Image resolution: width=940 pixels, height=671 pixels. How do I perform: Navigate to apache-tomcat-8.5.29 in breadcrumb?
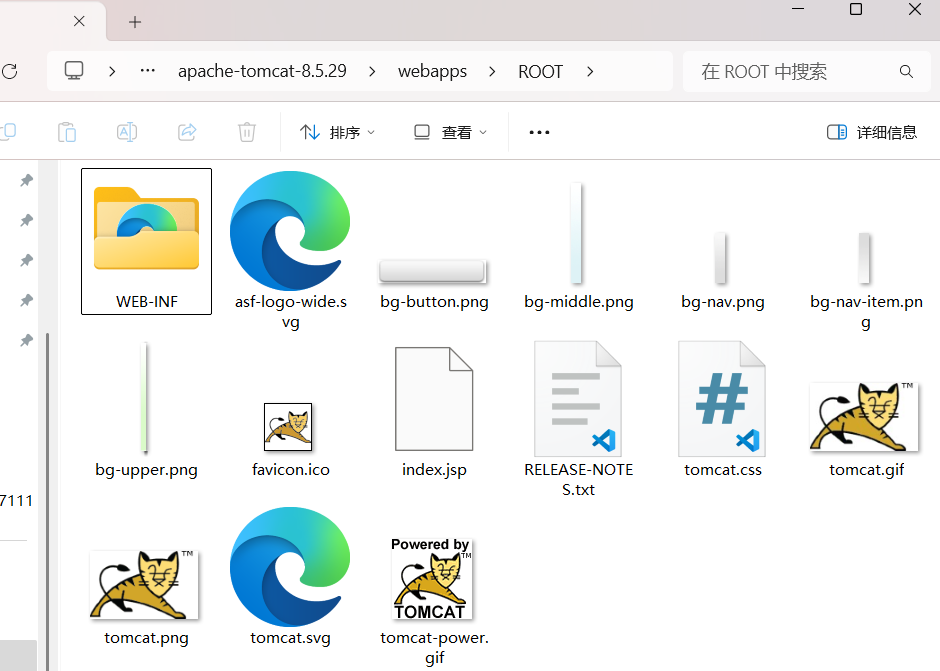tap(262, 71)
